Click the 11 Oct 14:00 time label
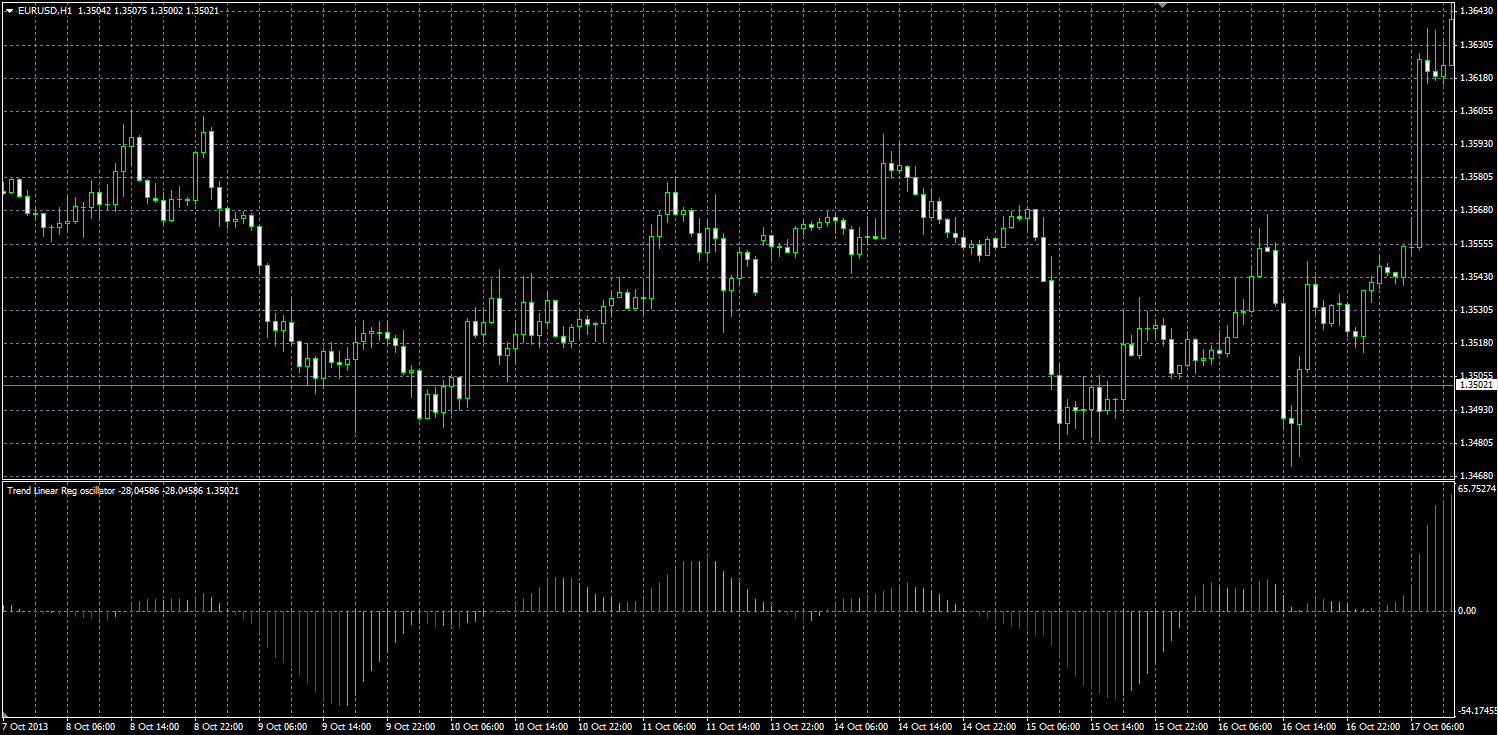The height and width of the screenshot is (735, 1498). [x=732, y=727]
